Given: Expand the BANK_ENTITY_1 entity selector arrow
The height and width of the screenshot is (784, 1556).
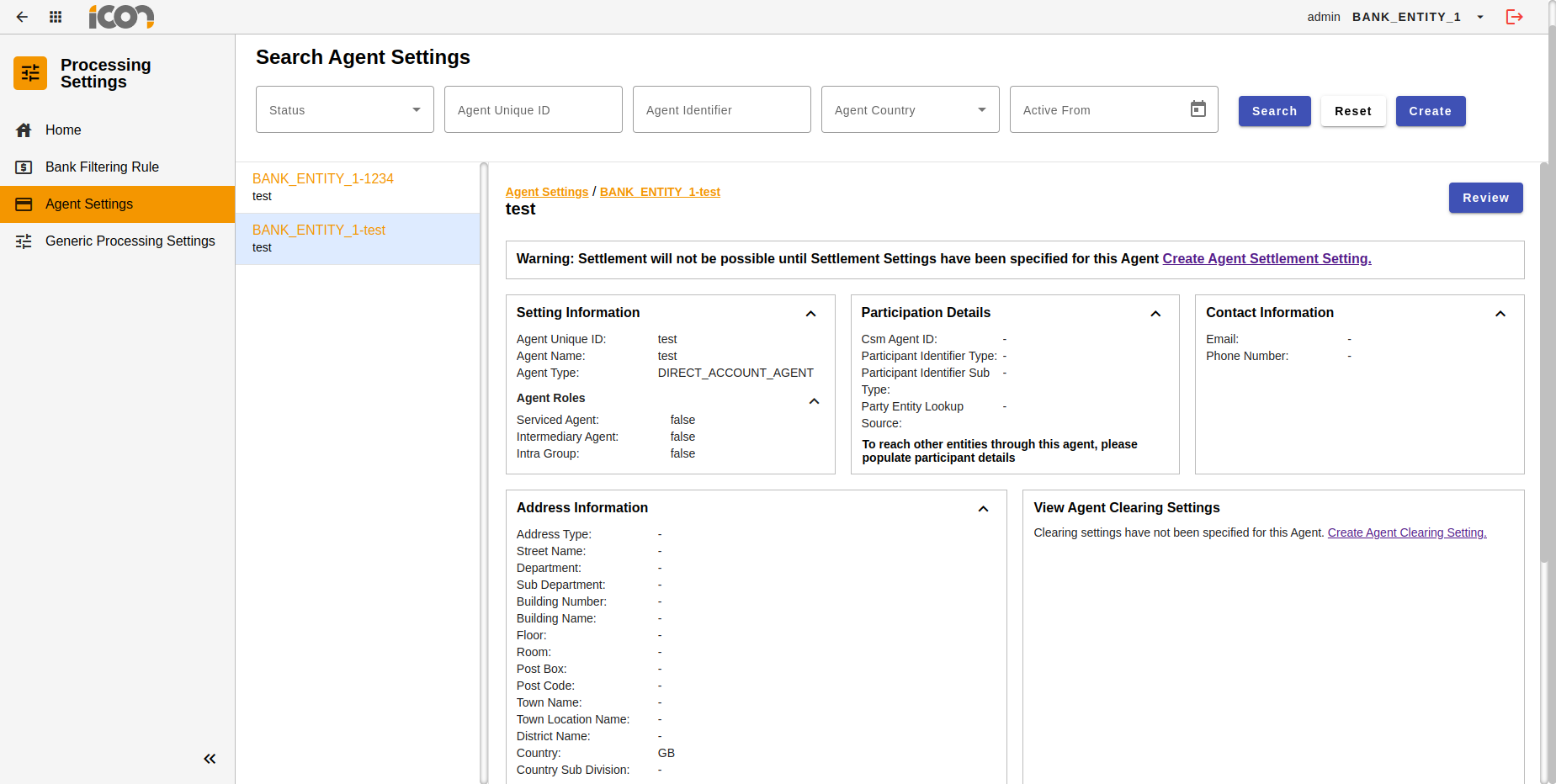Looking at the screenshot, I should coord(1480,17).
